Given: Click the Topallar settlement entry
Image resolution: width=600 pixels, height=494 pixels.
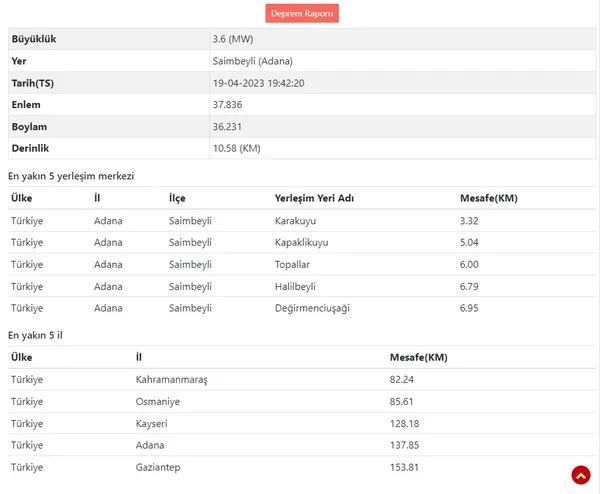Looking at the screenshot, I should (x=292, y=264).
